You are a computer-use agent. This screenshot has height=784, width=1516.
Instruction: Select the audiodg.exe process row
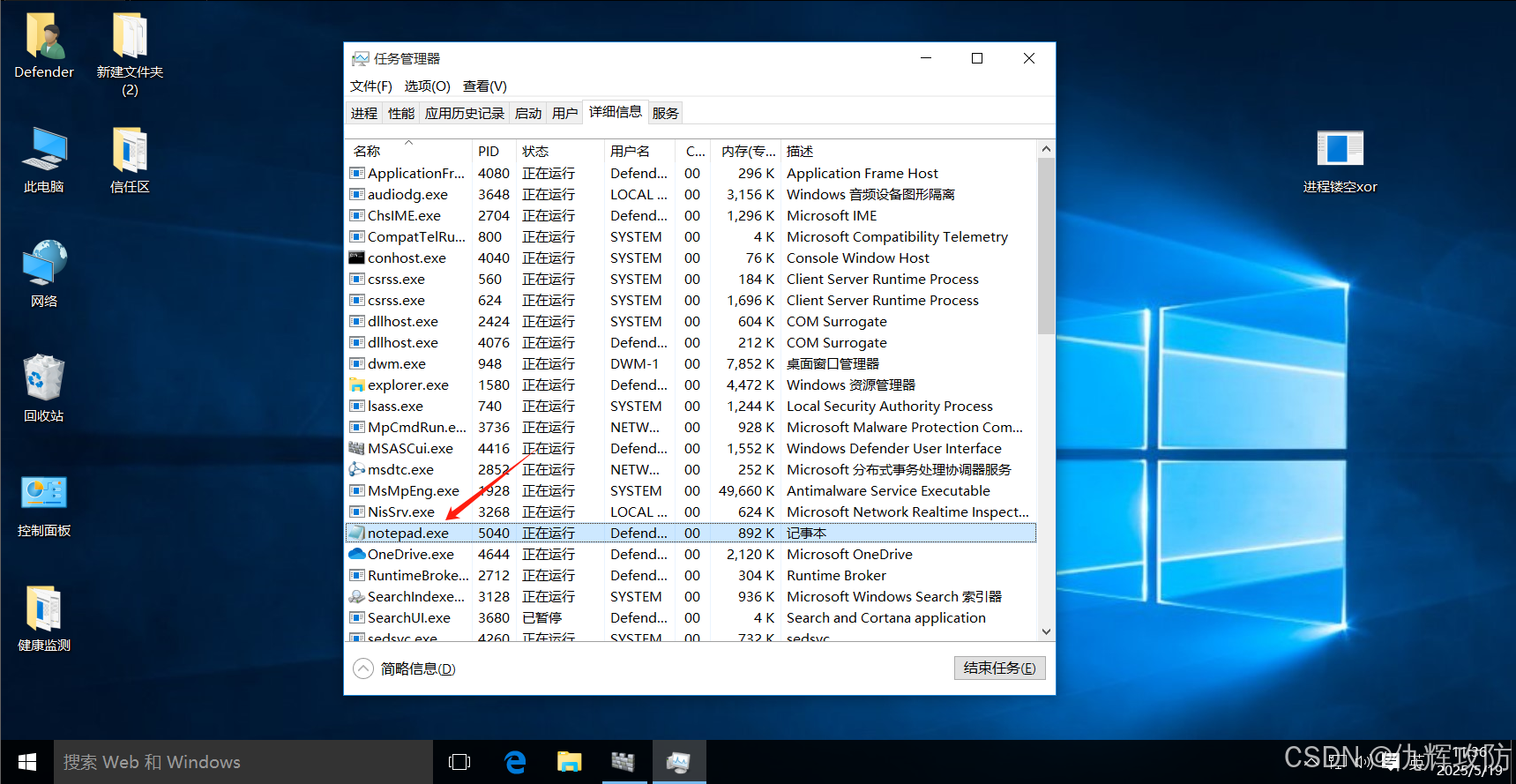click(x=691, y=194)
